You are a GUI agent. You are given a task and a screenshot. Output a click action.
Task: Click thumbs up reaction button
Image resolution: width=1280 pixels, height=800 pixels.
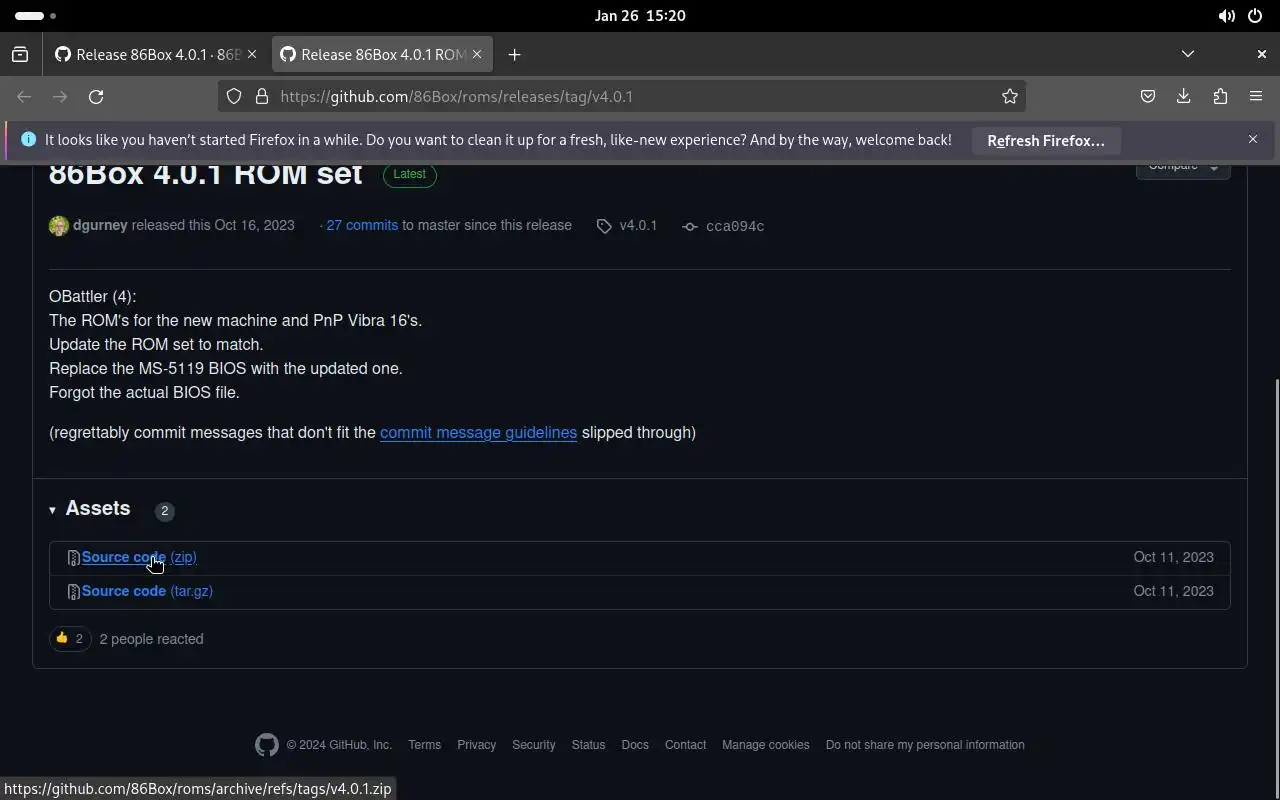point(70,639)
